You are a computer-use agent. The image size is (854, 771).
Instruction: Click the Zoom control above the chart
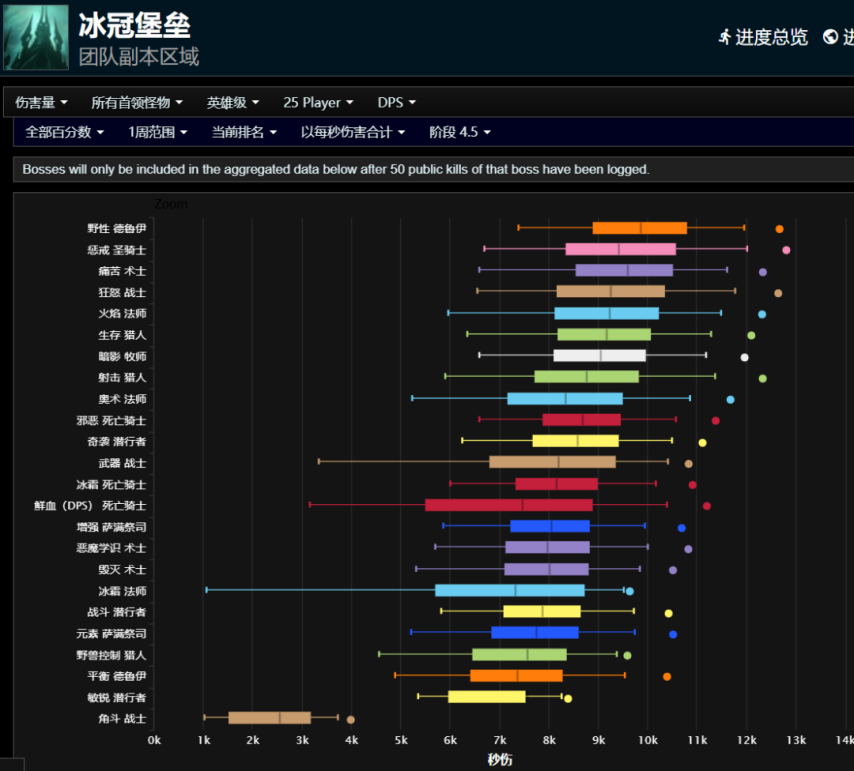(170, 203)
